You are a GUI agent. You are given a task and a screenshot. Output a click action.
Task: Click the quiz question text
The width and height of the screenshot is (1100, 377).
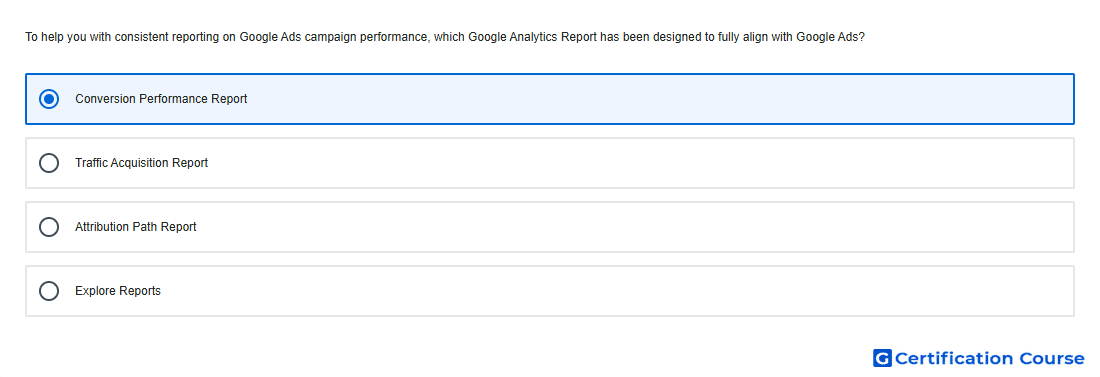(445, 37)
